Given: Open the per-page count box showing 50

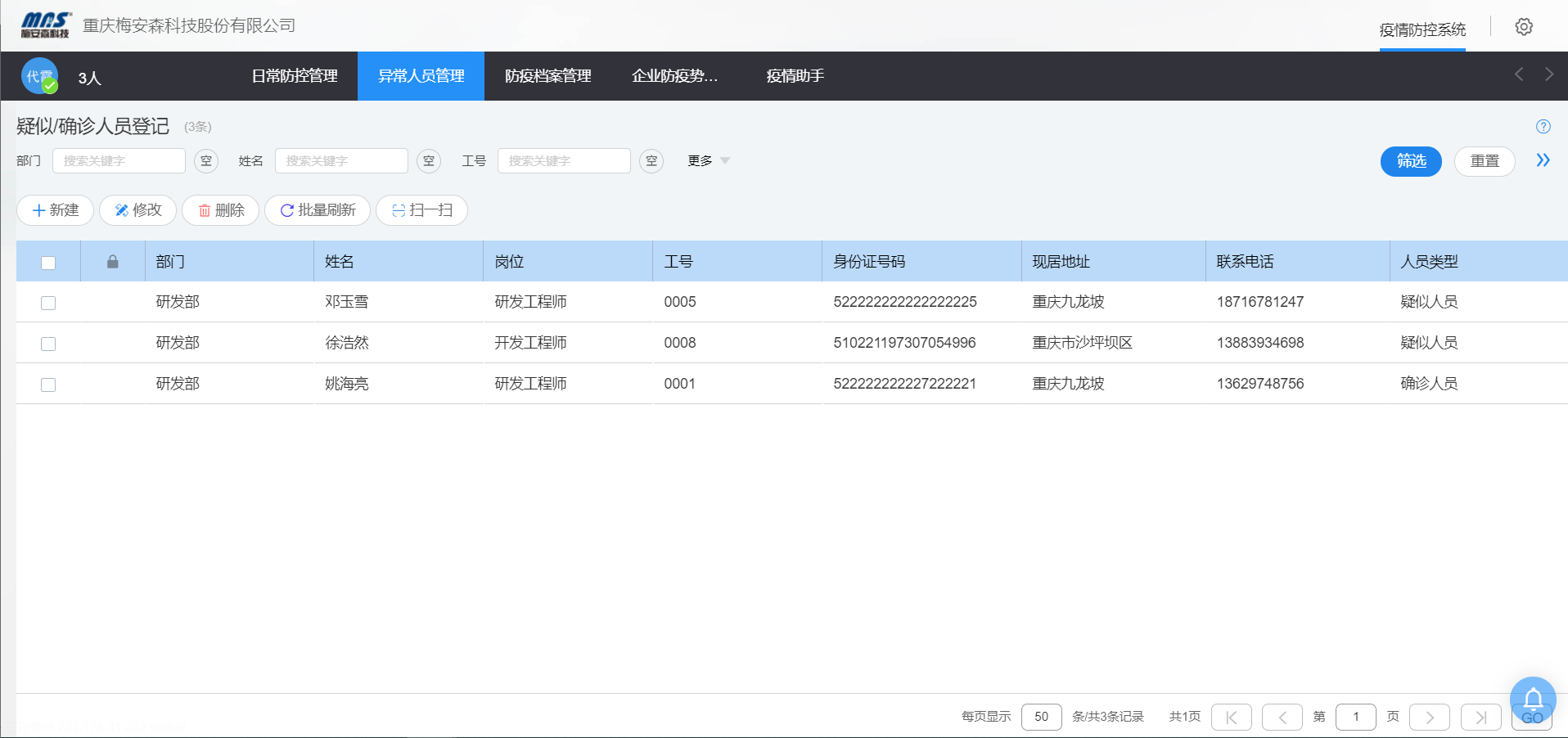Looking at the screenshot, I should tap(1041, 717).
